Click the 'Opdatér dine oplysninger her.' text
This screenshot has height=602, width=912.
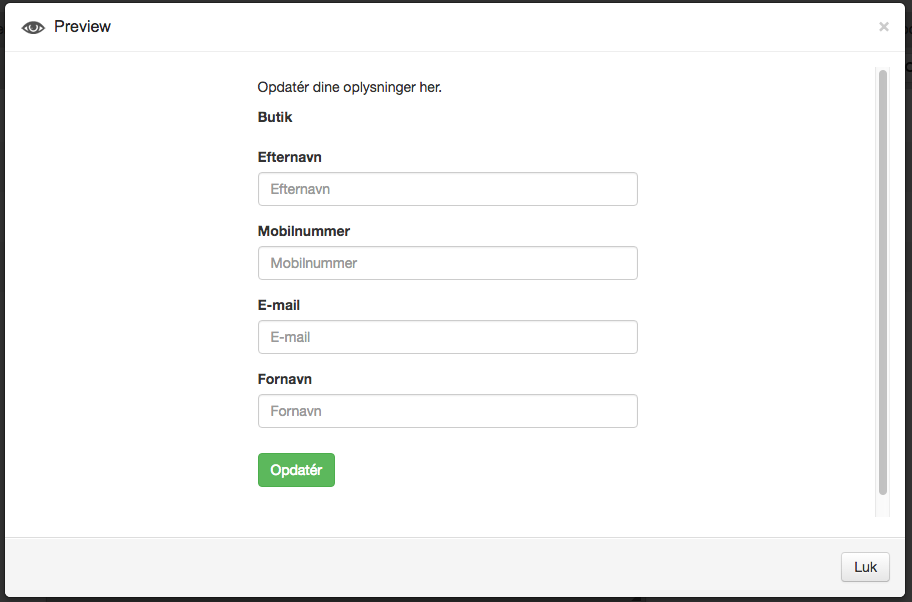point(350,87)
